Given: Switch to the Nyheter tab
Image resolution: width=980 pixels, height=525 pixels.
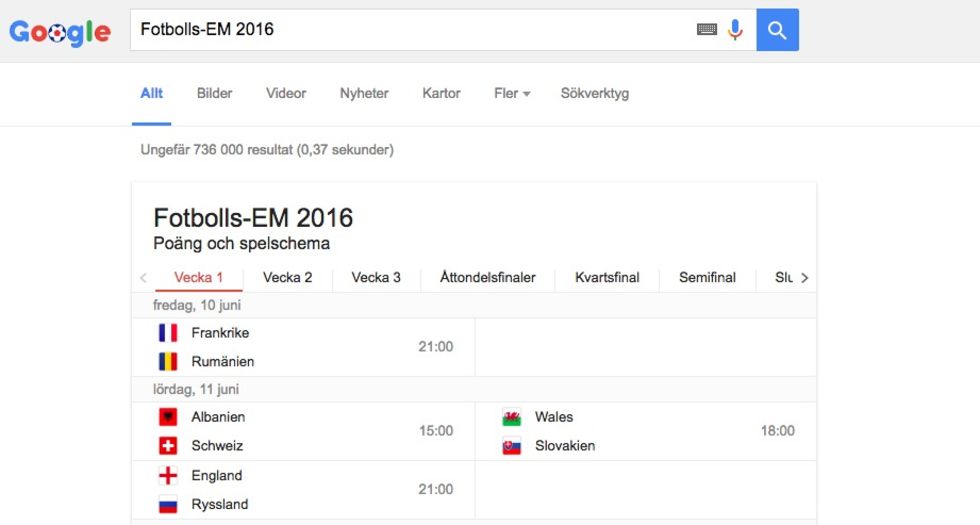Looking at the screenshot, I should tap(364, 93).
